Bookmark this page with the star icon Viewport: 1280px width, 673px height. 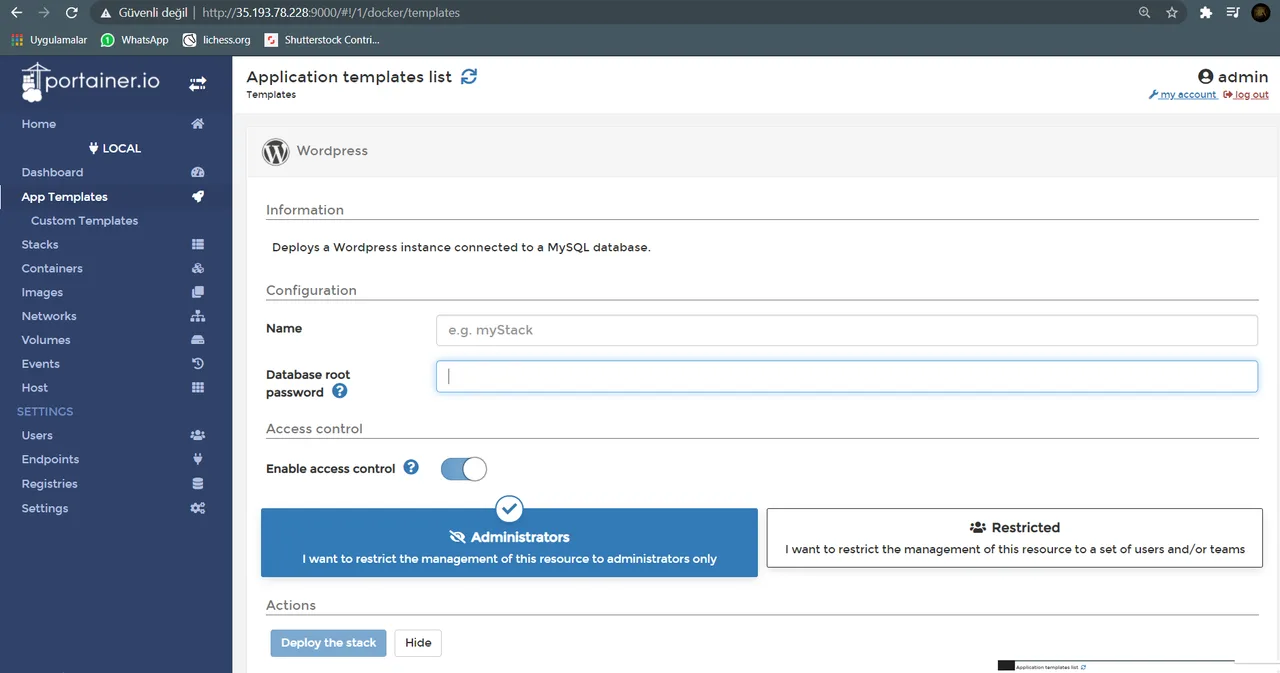point(1172,13)
